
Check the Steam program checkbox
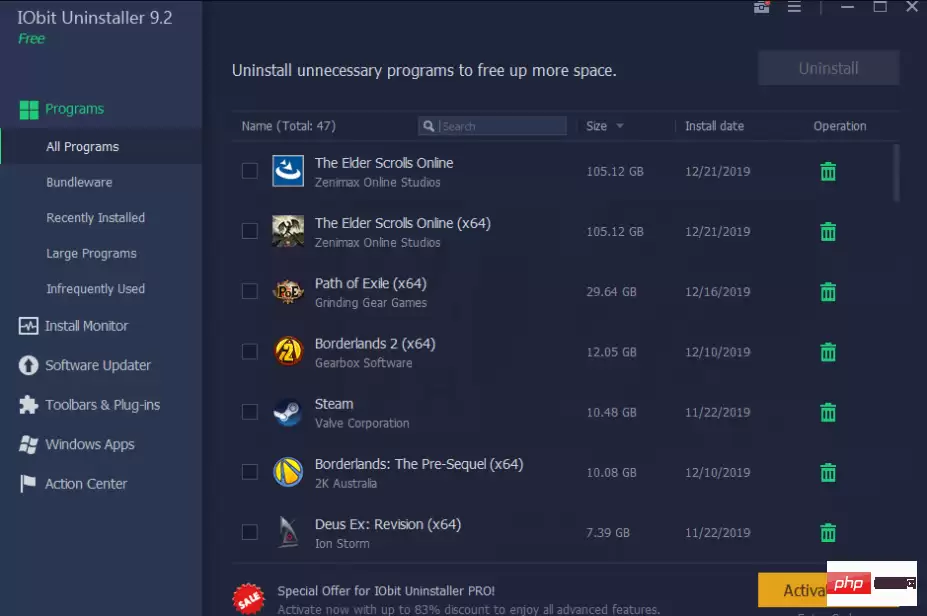pyautogui.click(x=249, y=412)
